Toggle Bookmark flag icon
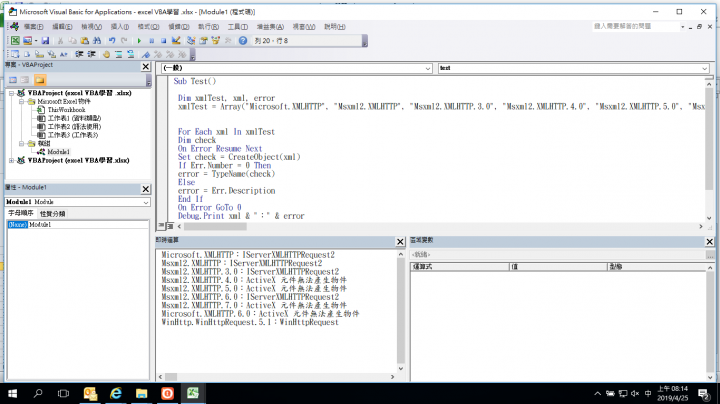720x404 pixels. (x=146, y=54)
